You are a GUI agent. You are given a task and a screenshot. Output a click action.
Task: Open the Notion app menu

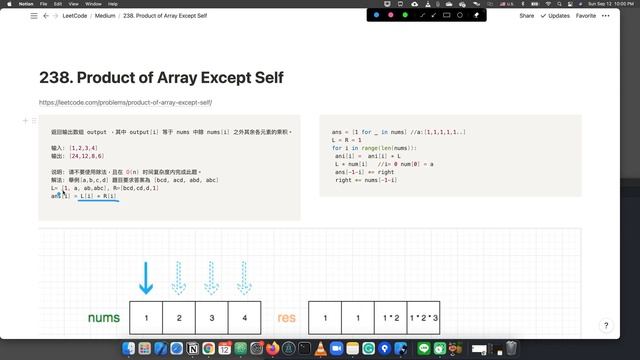click(26, 4)
